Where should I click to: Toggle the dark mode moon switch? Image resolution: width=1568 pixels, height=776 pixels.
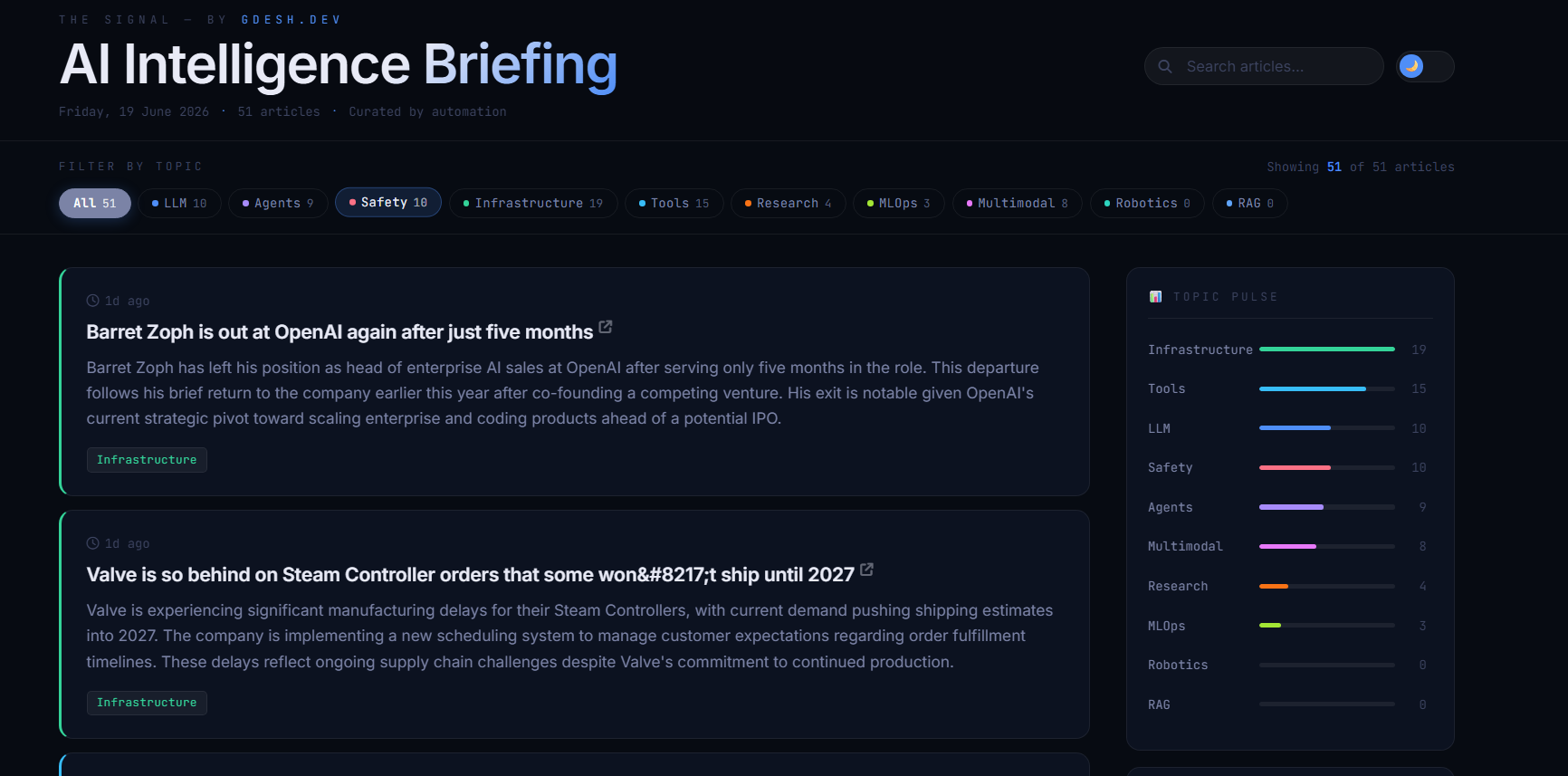[x=1425, y=66]
